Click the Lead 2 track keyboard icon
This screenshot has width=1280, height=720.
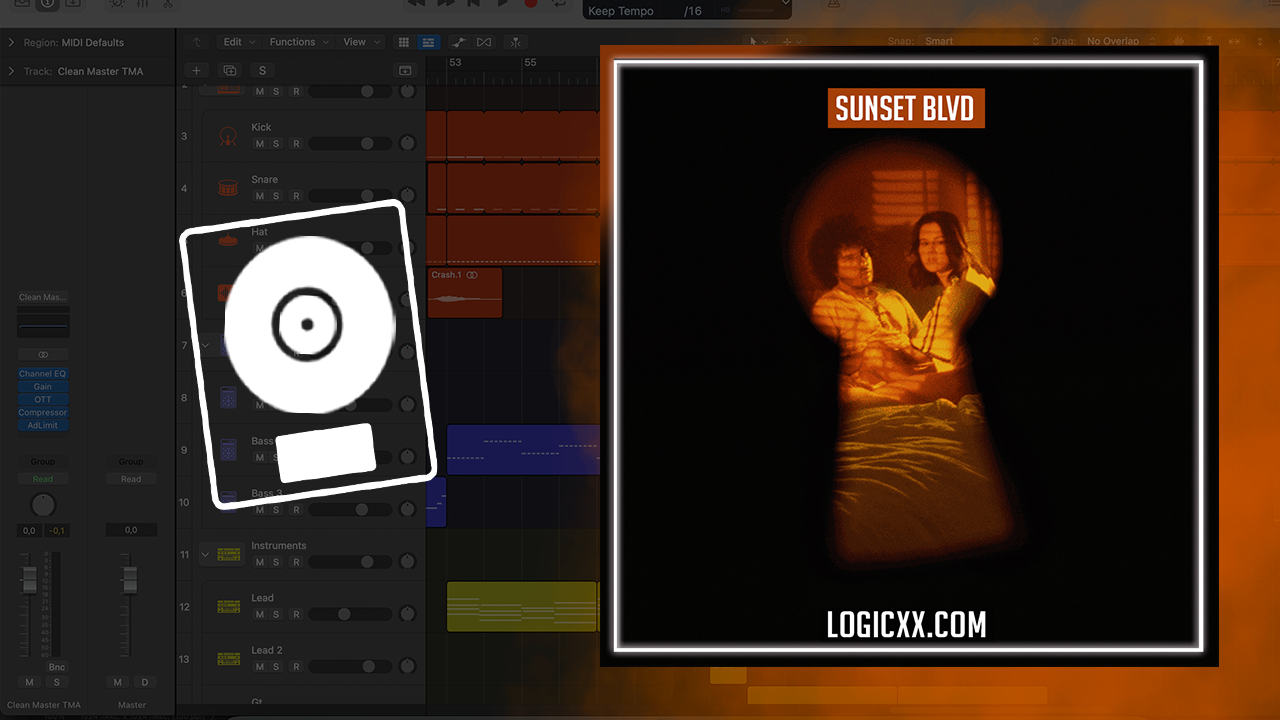pyautogui.click(x=229, y=659)
